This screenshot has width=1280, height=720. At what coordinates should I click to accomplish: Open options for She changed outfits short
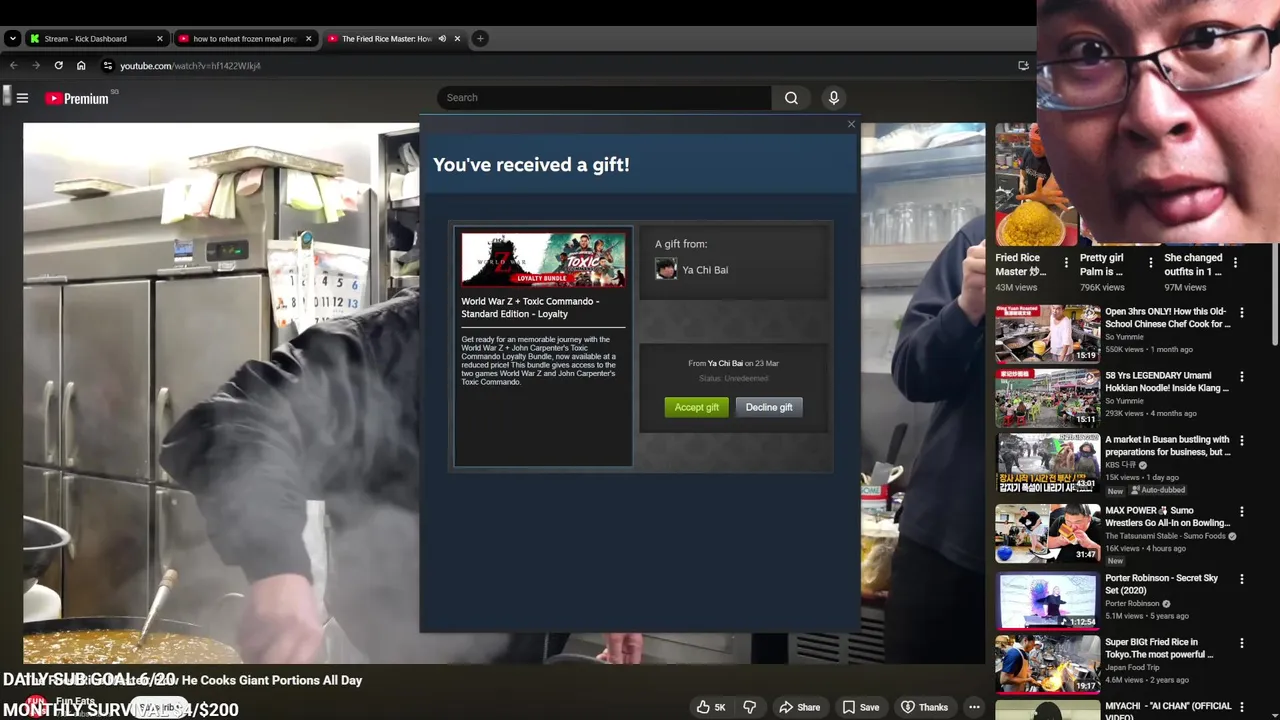(x=1236, y=263)
